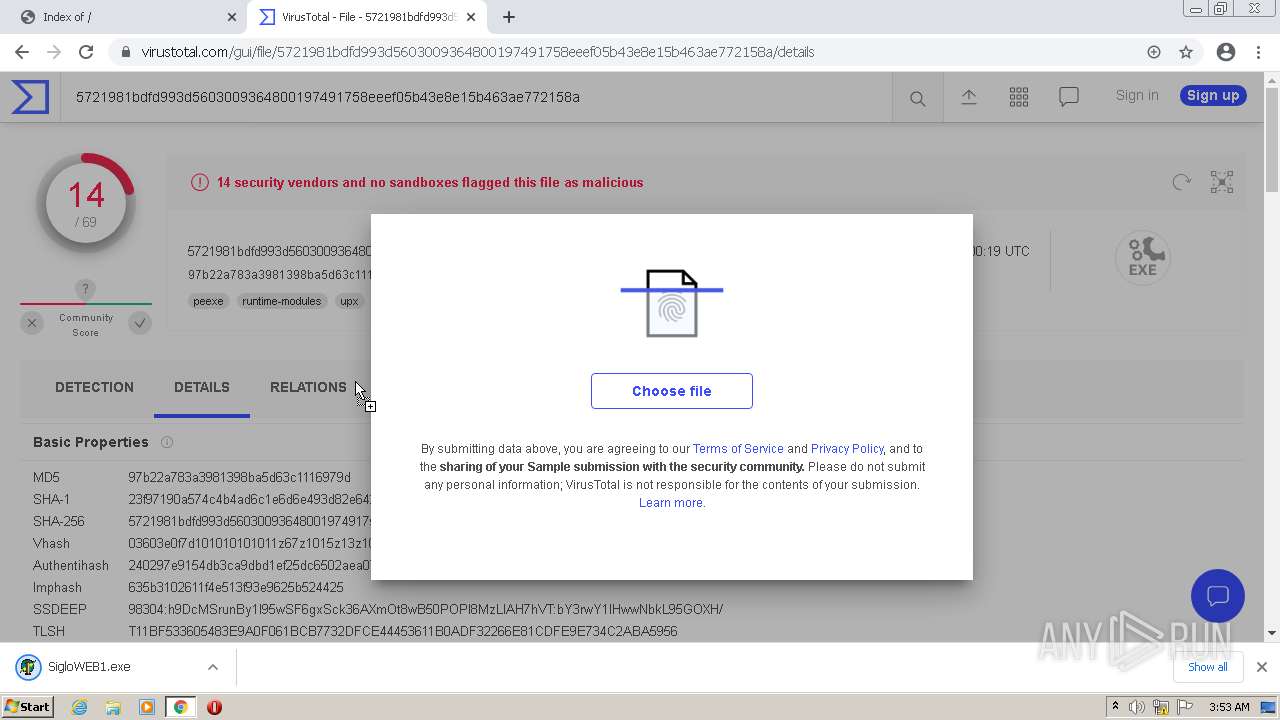
Task: Open Internet Explorer from taskbar
Action: pos(79,707)
